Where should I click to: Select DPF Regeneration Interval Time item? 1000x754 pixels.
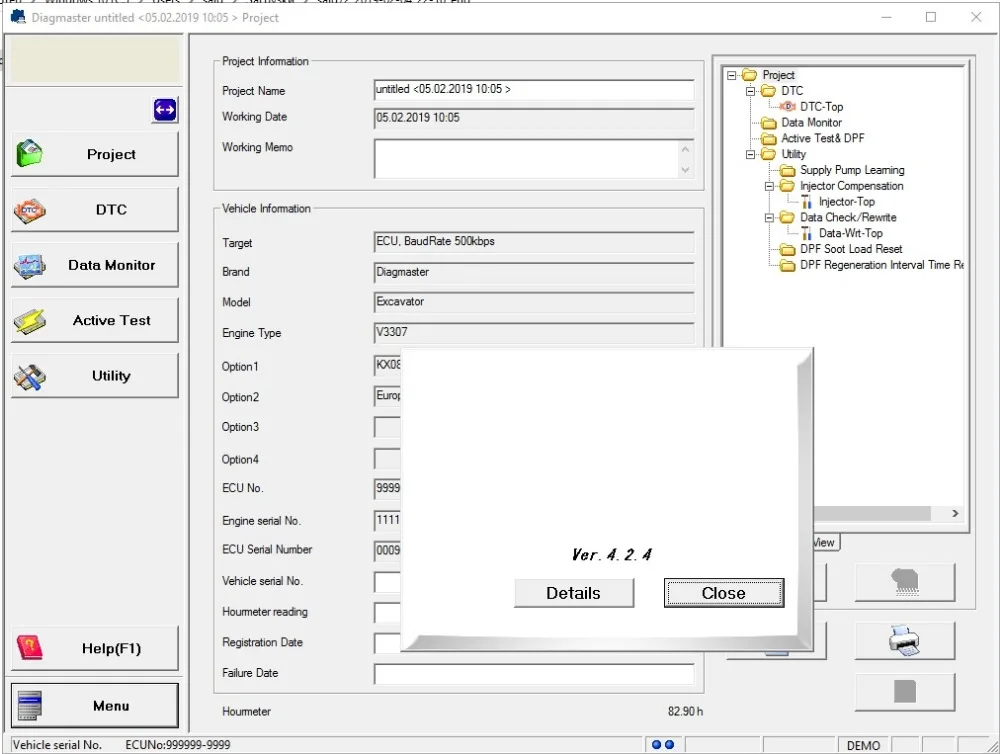click(x=881, y=265)
